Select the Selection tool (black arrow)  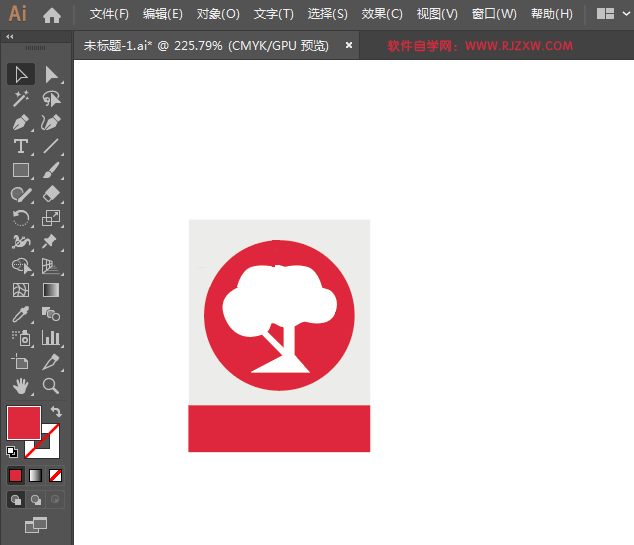pyautogui.click(x=21, y=74)
